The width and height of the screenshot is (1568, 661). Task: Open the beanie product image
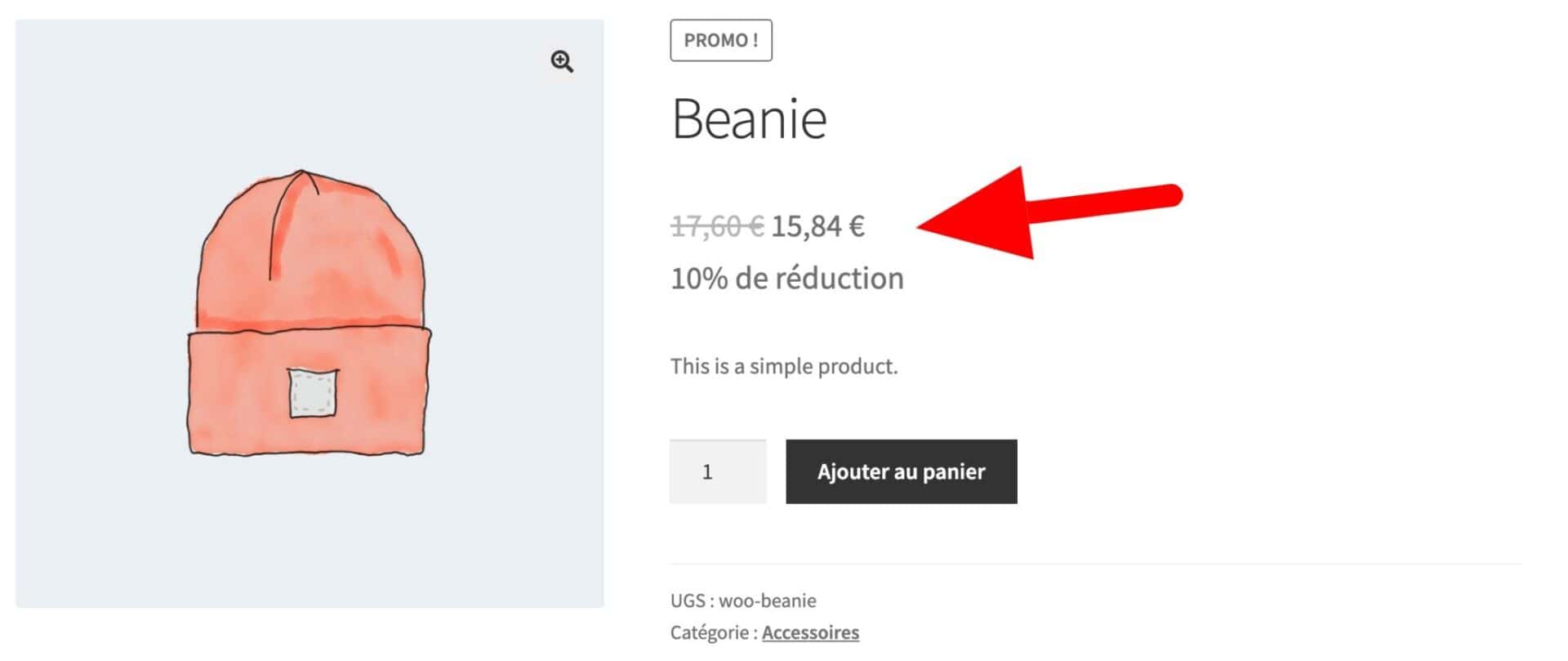tap(309, 313)
